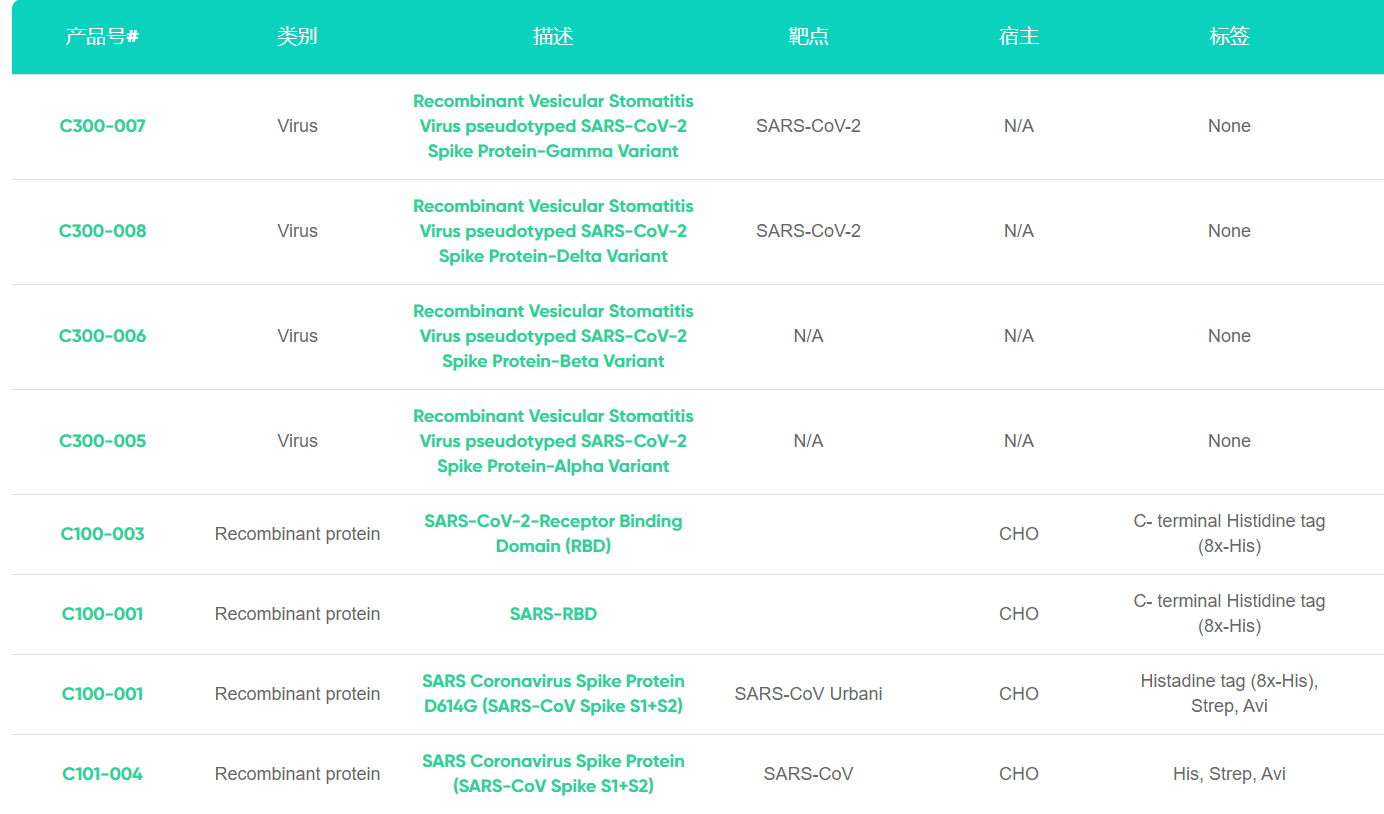This screenshot has width=1384, height=814.
Task: Click product number C101-004
Action: [102, 774]
